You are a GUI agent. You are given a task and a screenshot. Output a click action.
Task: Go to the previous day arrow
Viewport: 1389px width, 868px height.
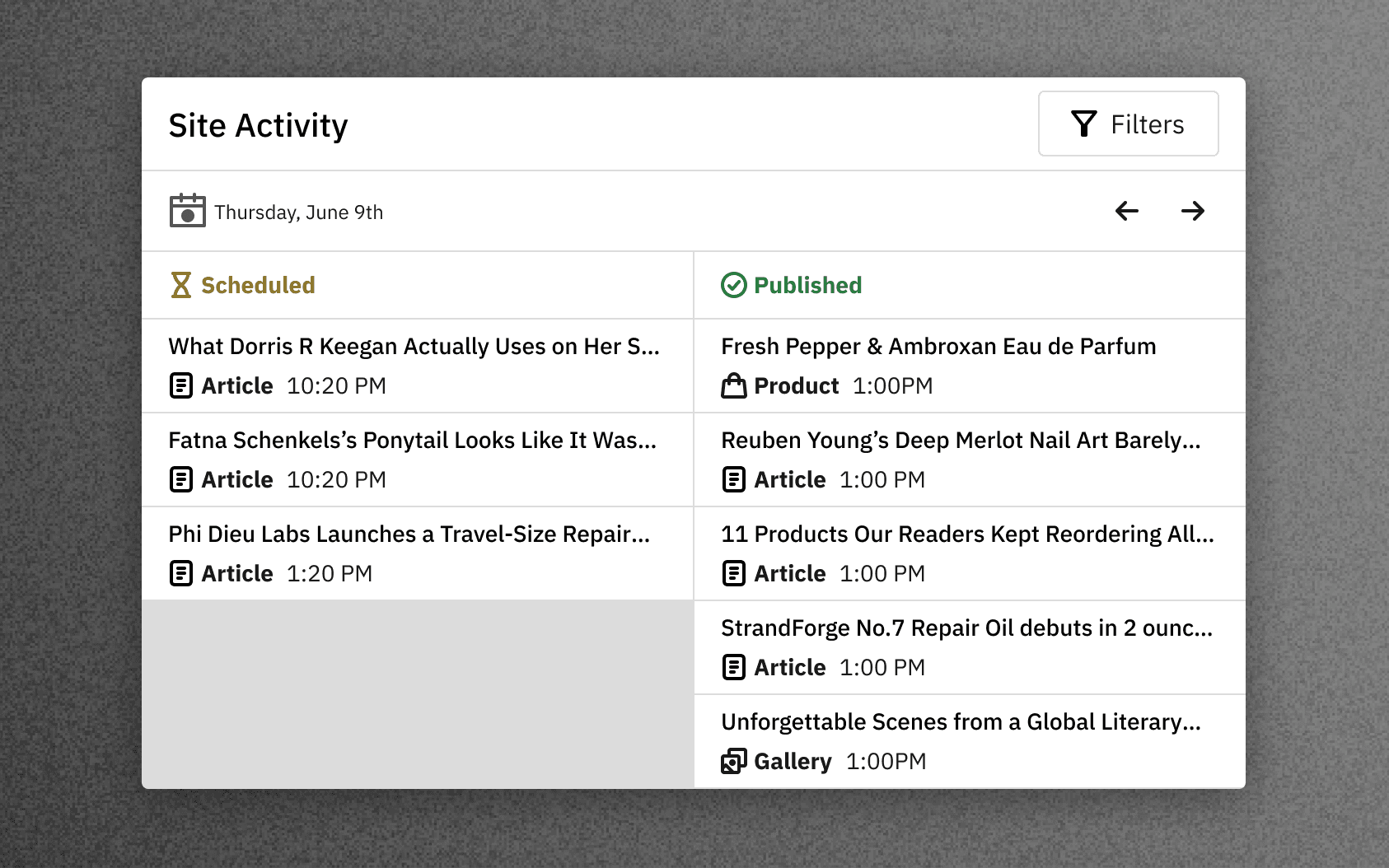[x=1126, y=211]
